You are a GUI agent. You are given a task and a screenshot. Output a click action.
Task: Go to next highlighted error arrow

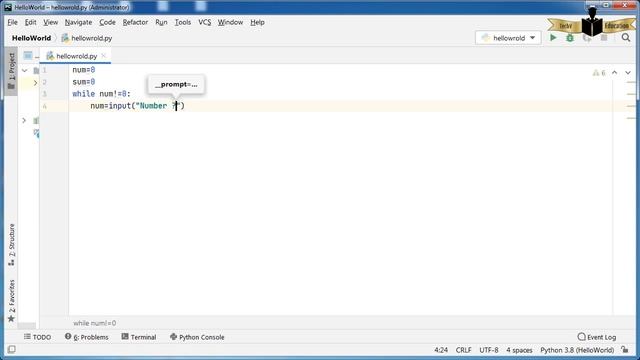[x=628, y=73]
